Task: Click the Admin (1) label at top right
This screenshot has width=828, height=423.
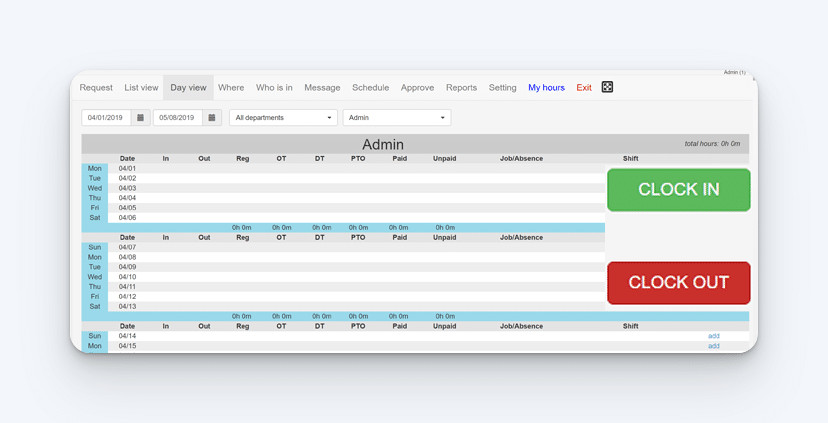Action: 735,72
